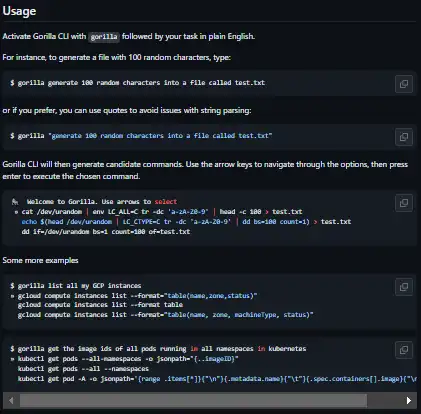Copy the 'list all my GCP instances' block
Screen dimensions: 421x414
(404, 287)
